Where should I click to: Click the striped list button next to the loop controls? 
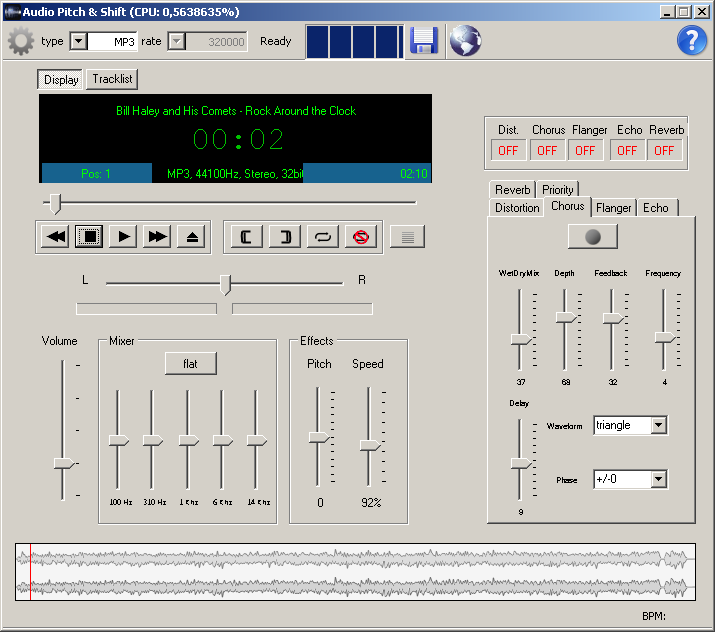[408, 237]
